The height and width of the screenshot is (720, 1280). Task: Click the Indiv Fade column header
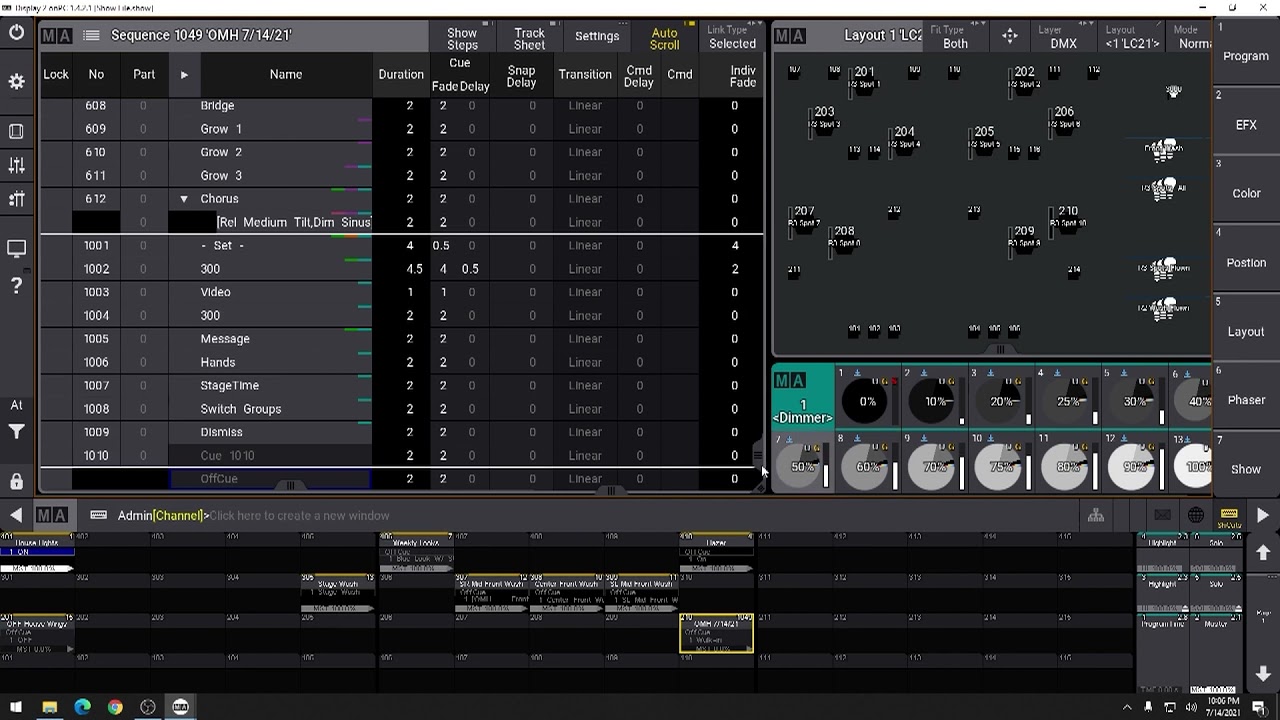pos(742,76)
